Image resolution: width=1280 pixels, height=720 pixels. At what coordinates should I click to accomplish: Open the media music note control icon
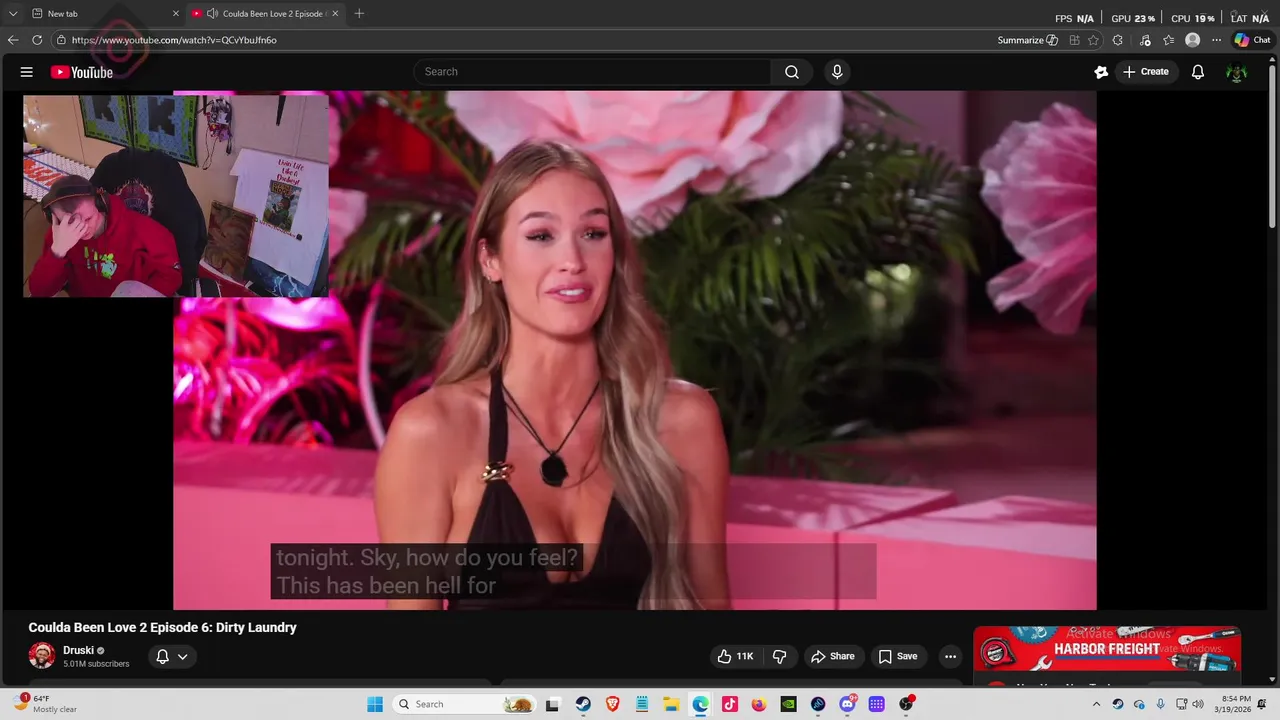(1144, 40)
